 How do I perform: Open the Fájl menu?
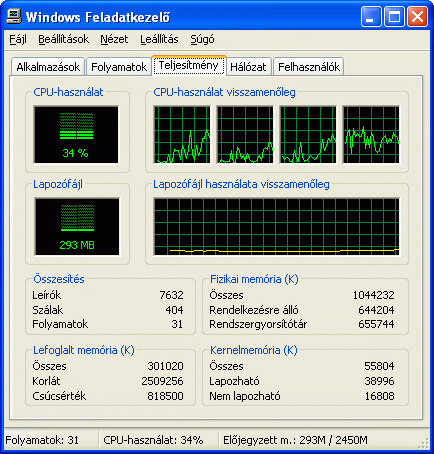[x=18, y=39]
